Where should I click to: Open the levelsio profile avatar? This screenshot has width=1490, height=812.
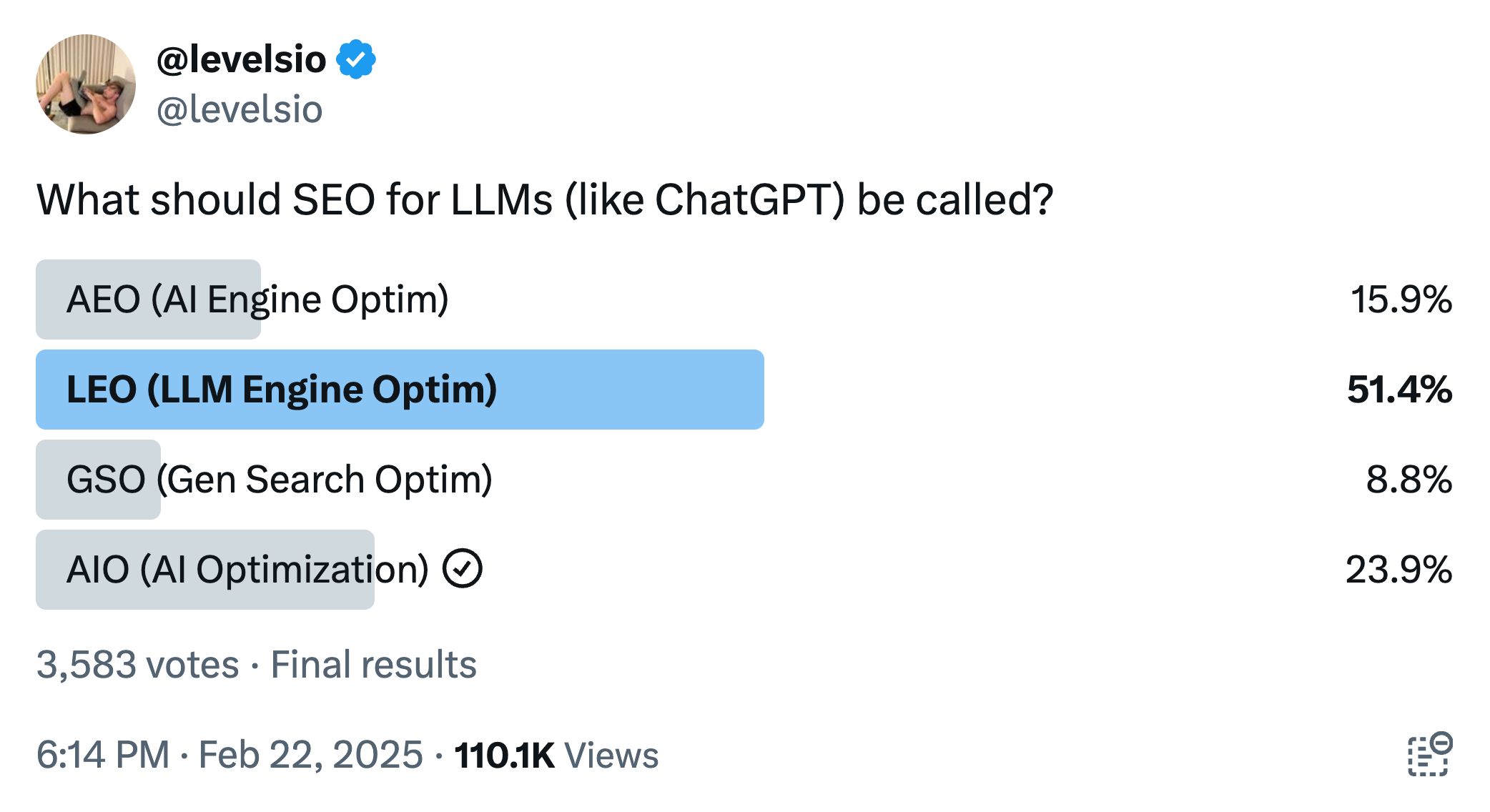coord(86,84)
